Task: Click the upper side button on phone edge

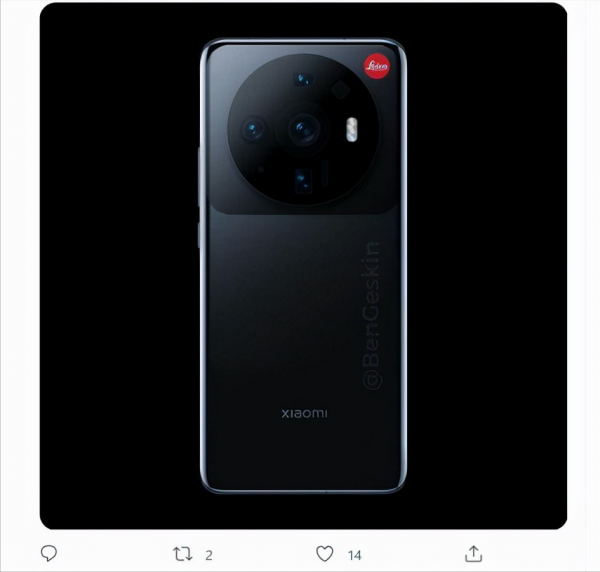Action: click(199, 176)
